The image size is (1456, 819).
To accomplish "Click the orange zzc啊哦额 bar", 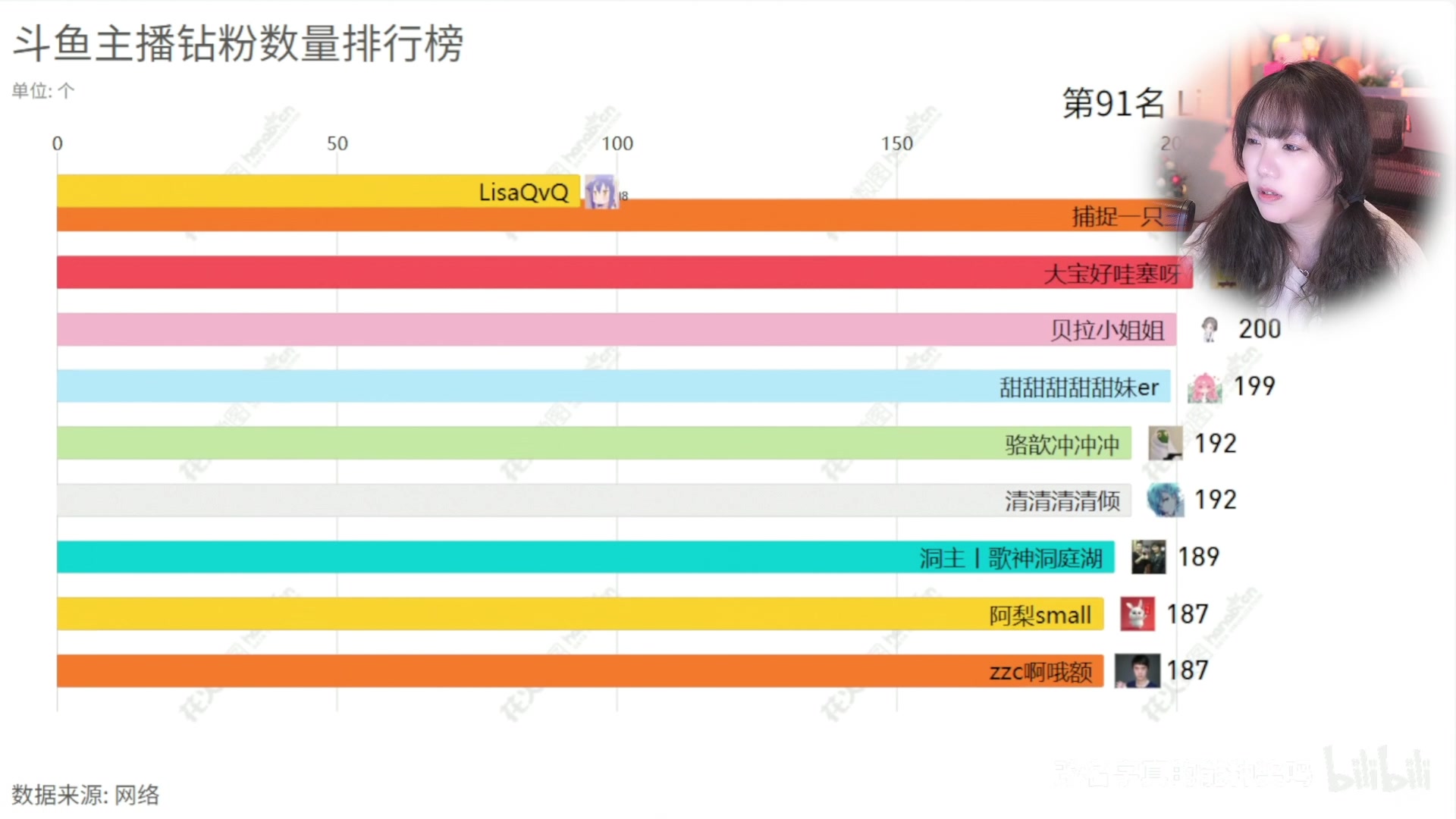I will [x=580, y=671].
